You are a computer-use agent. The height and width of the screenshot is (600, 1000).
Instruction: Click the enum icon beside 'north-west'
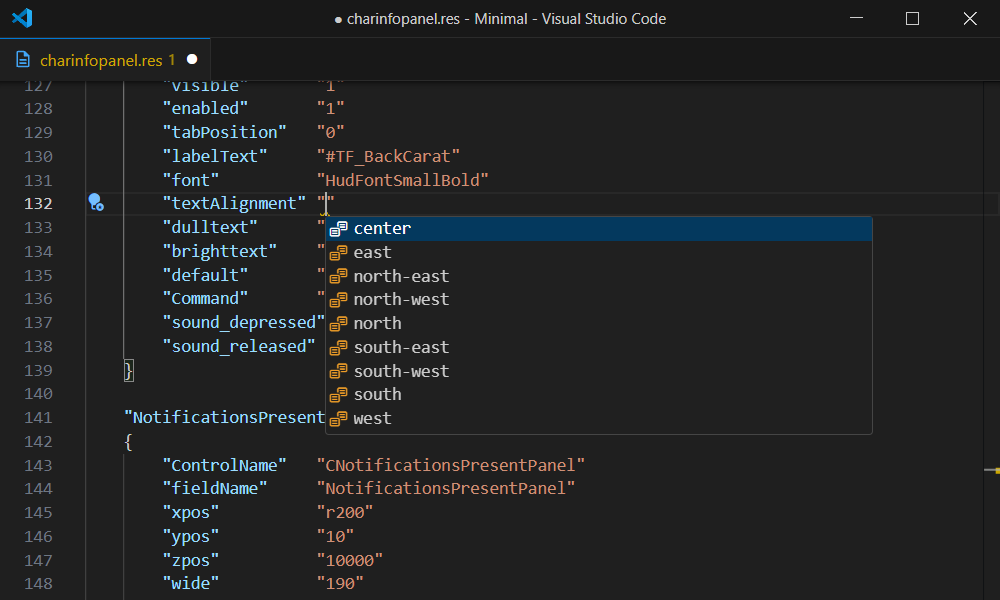339,300
